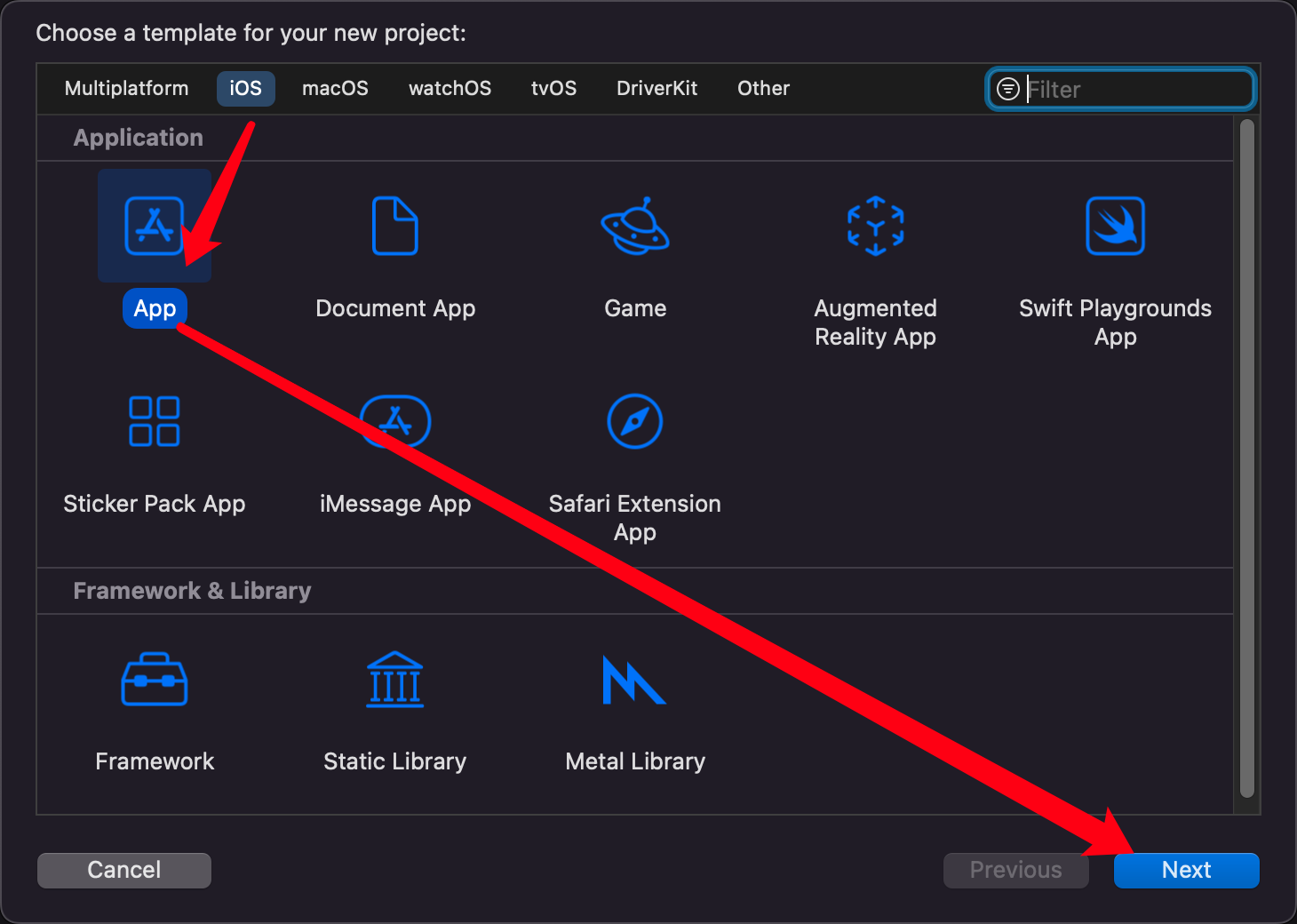Open the DriverKit tab
The width and height of the screenshot is (1297, 924).
pos(657,89)
